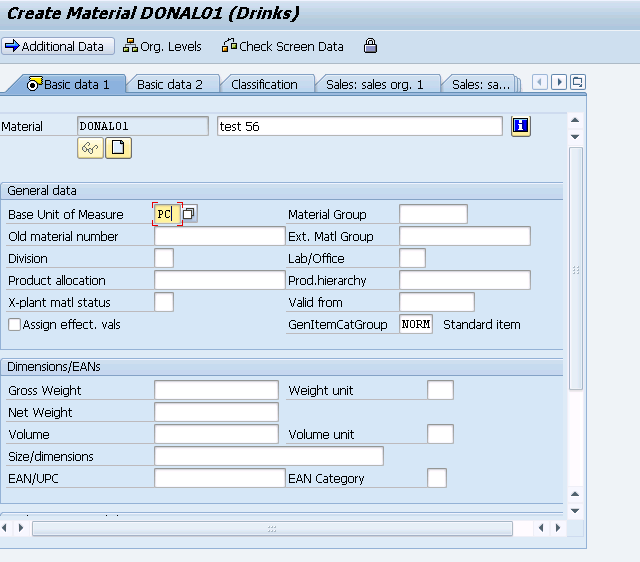This screenshot has width=640, height=562.
Task: Move tab strip right with arrow
Action: pyautogui.click(x=559, y=82)
